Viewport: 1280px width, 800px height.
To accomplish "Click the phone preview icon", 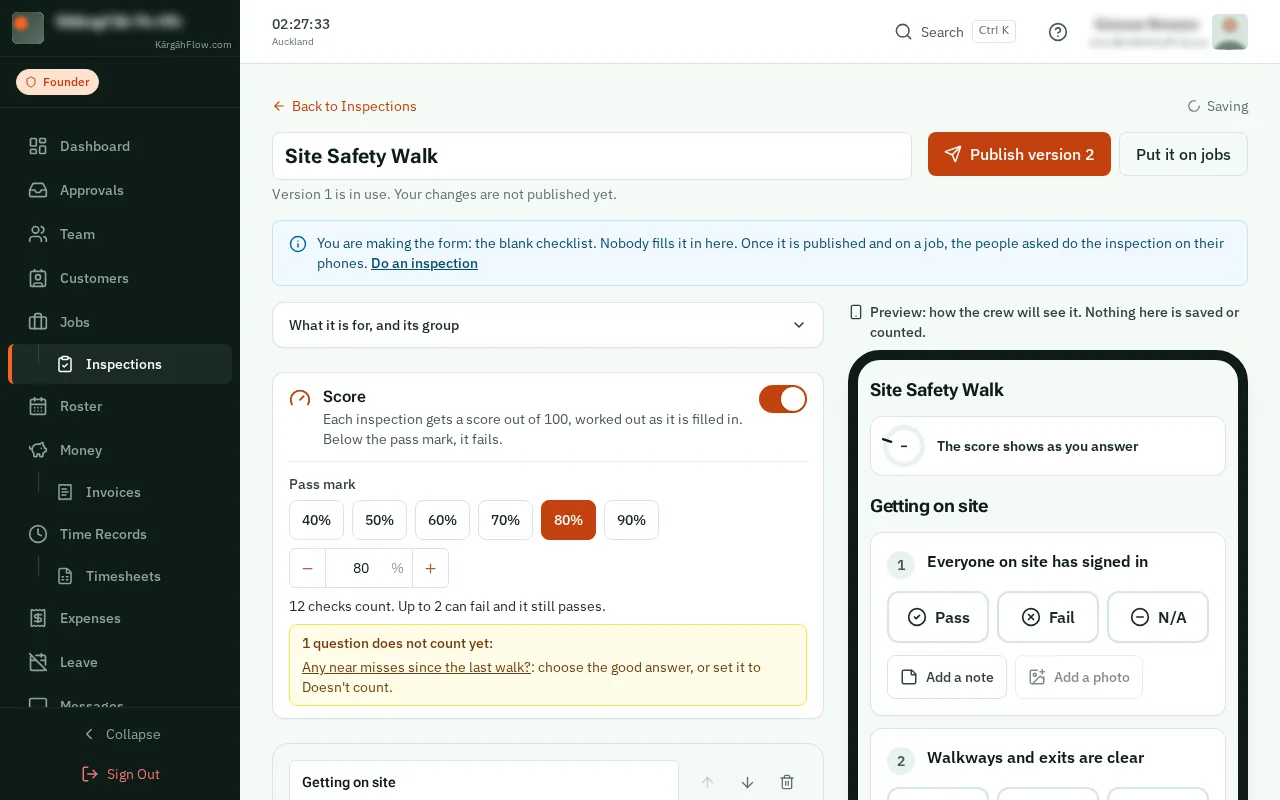I will (856, 312).
